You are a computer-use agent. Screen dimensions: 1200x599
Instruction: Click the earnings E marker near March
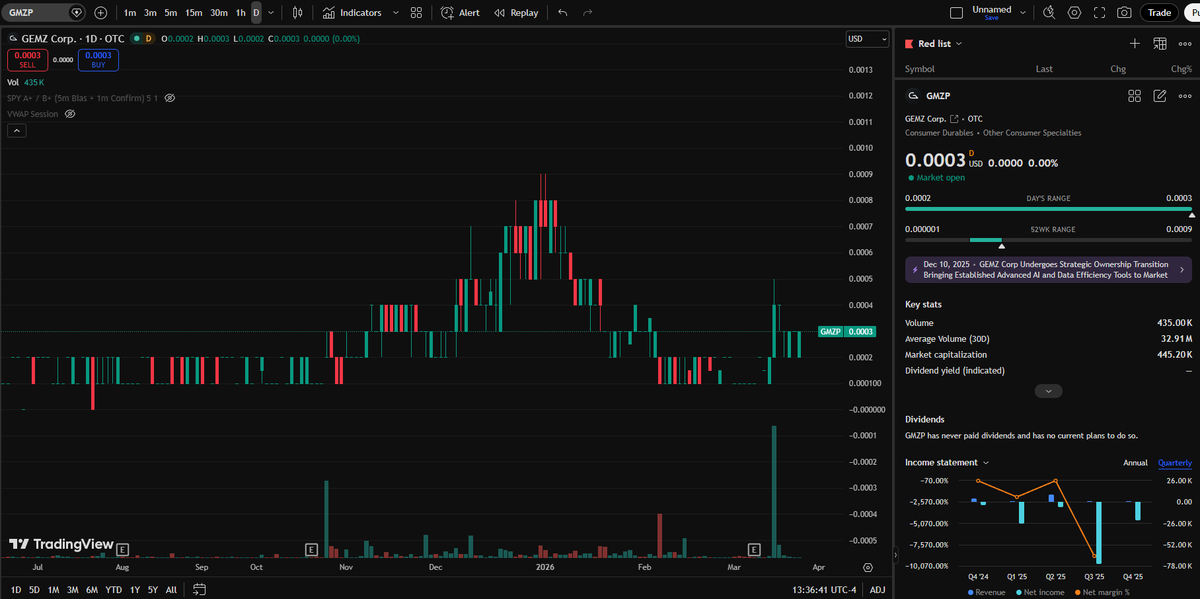[x=755, y=549]
